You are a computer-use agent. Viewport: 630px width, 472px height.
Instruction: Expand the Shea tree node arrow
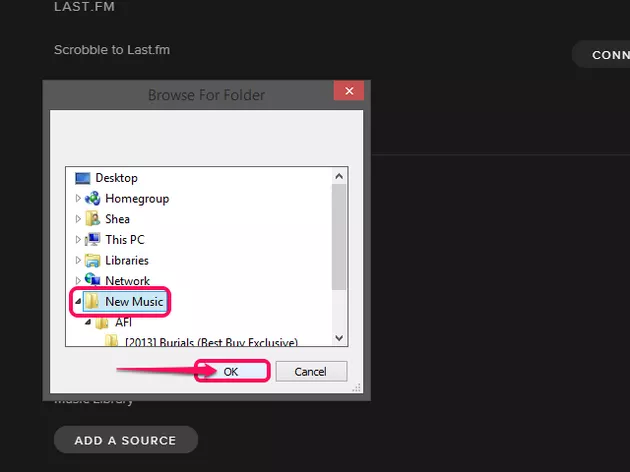(78, 219)
